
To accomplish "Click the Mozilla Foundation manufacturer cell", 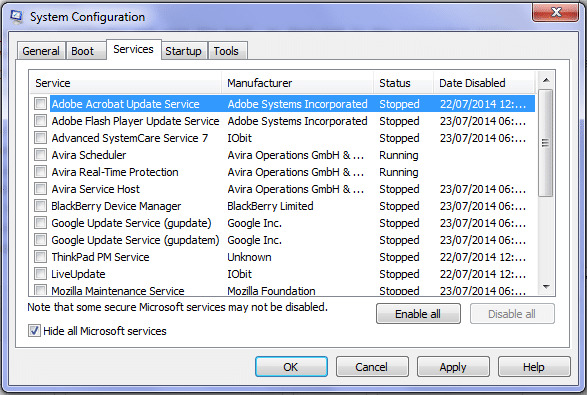I will pos(271,291).
